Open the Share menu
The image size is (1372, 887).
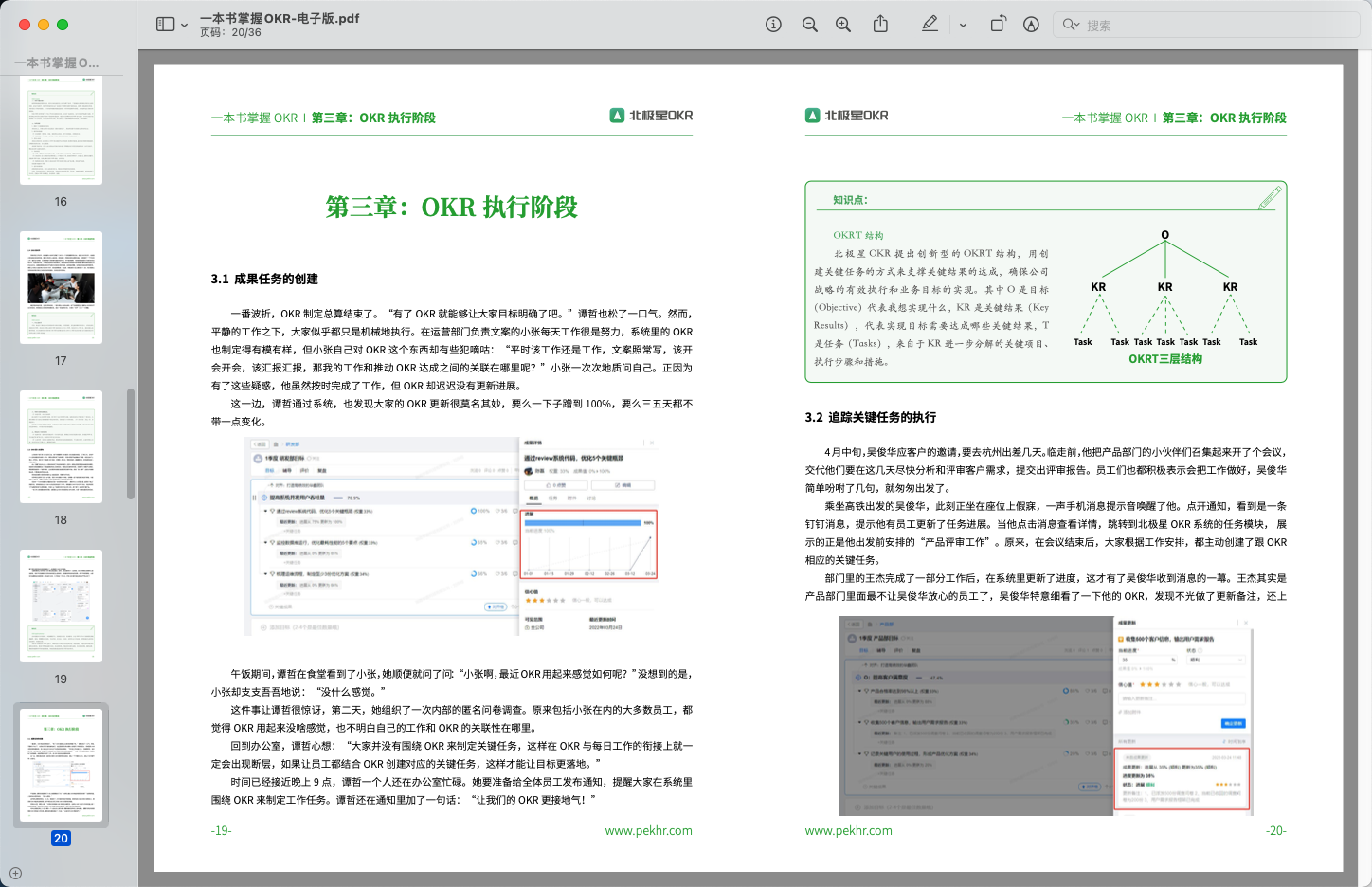(x=880, y=25)
